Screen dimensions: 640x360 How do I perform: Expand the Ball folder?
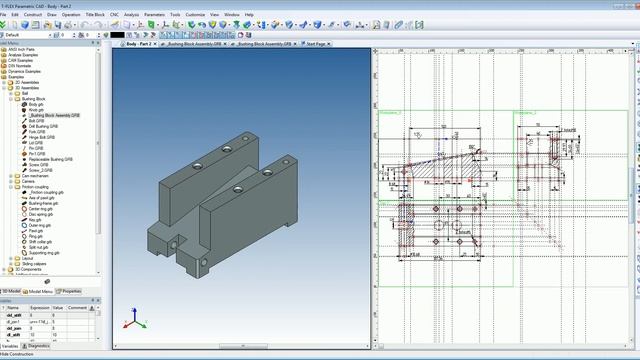11,93
